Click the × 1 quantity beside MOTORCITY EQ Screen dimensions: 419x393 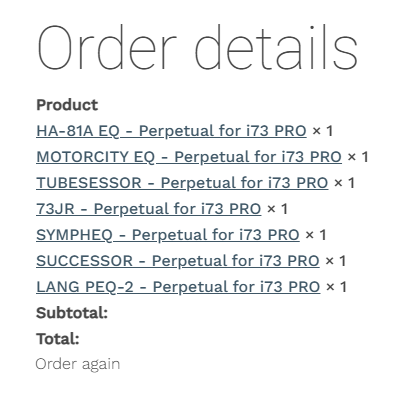coord(358,157)
